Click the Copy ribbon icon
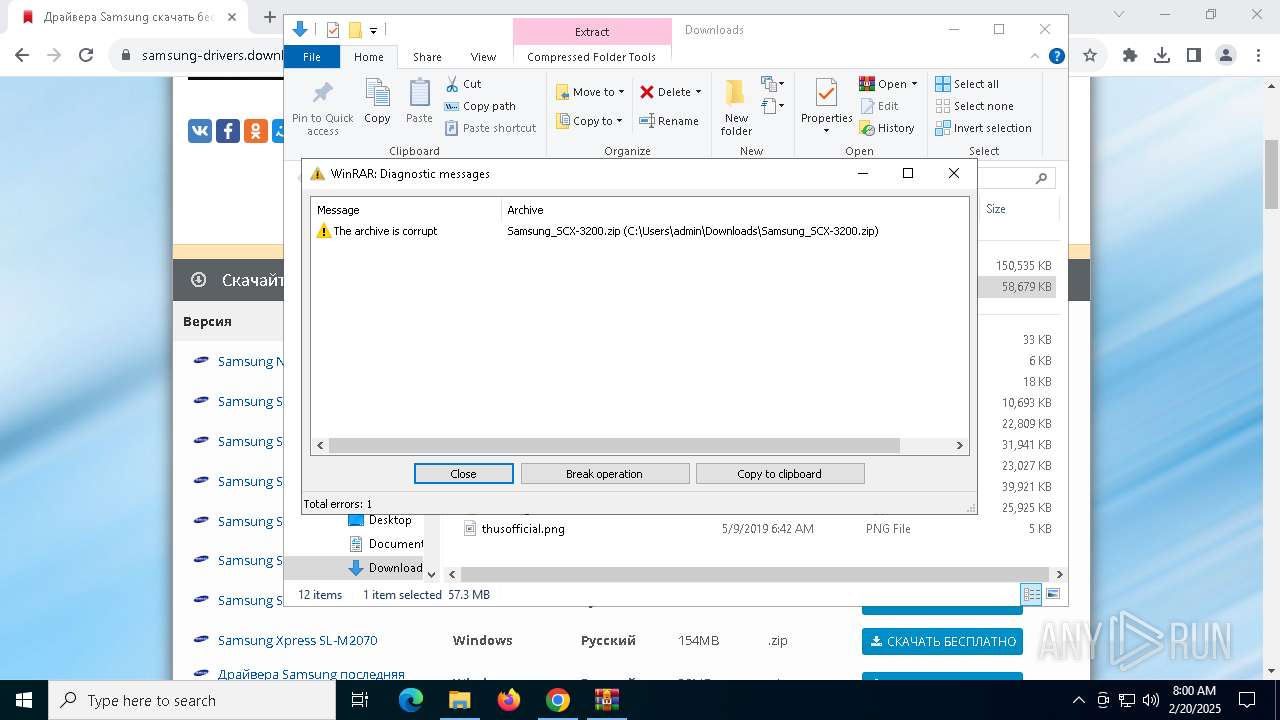 pyautogui.click(x=377, y=101)
